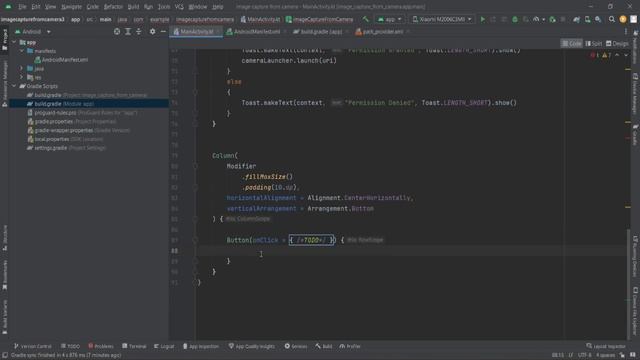Select settings.gradle in project tree

pyautogui.click(x=66, y=148)
